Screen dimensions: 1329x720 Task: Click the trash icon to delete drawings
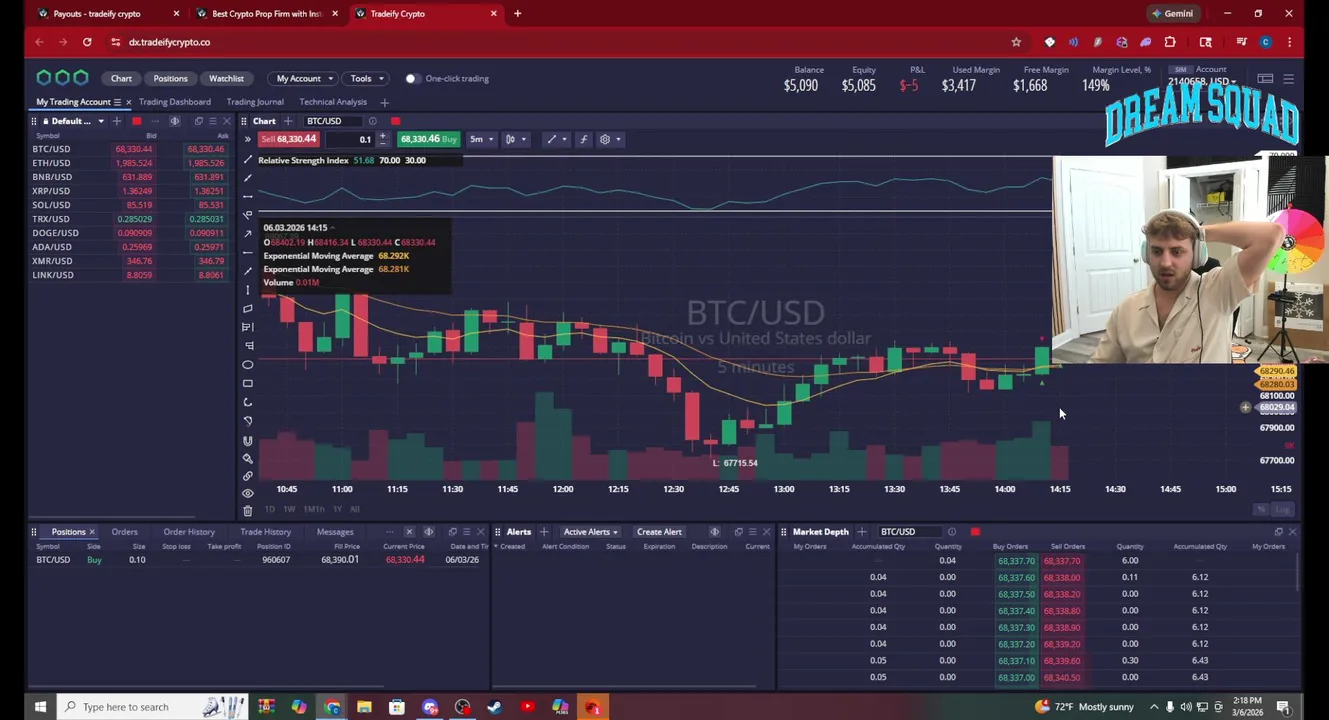[248, 511]
